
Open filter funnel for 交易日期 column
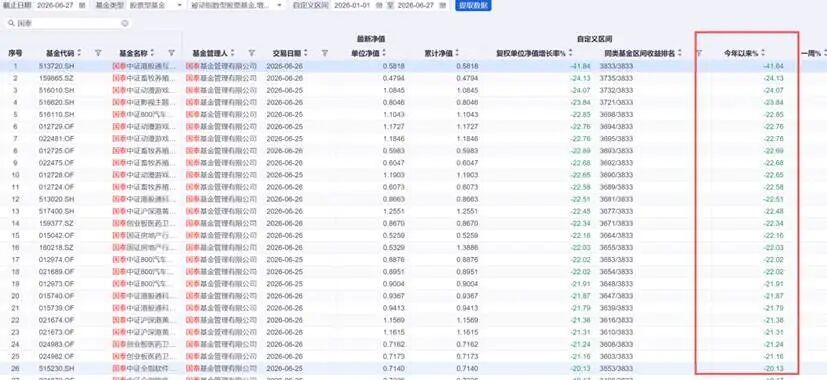coord(325,53)
